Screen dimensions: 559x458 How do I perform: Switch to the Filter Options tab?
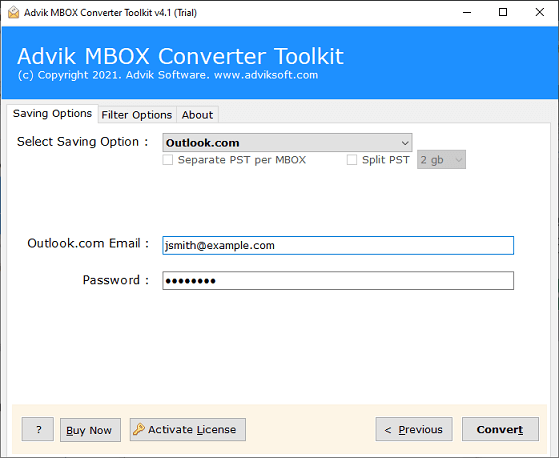[137, 115]
